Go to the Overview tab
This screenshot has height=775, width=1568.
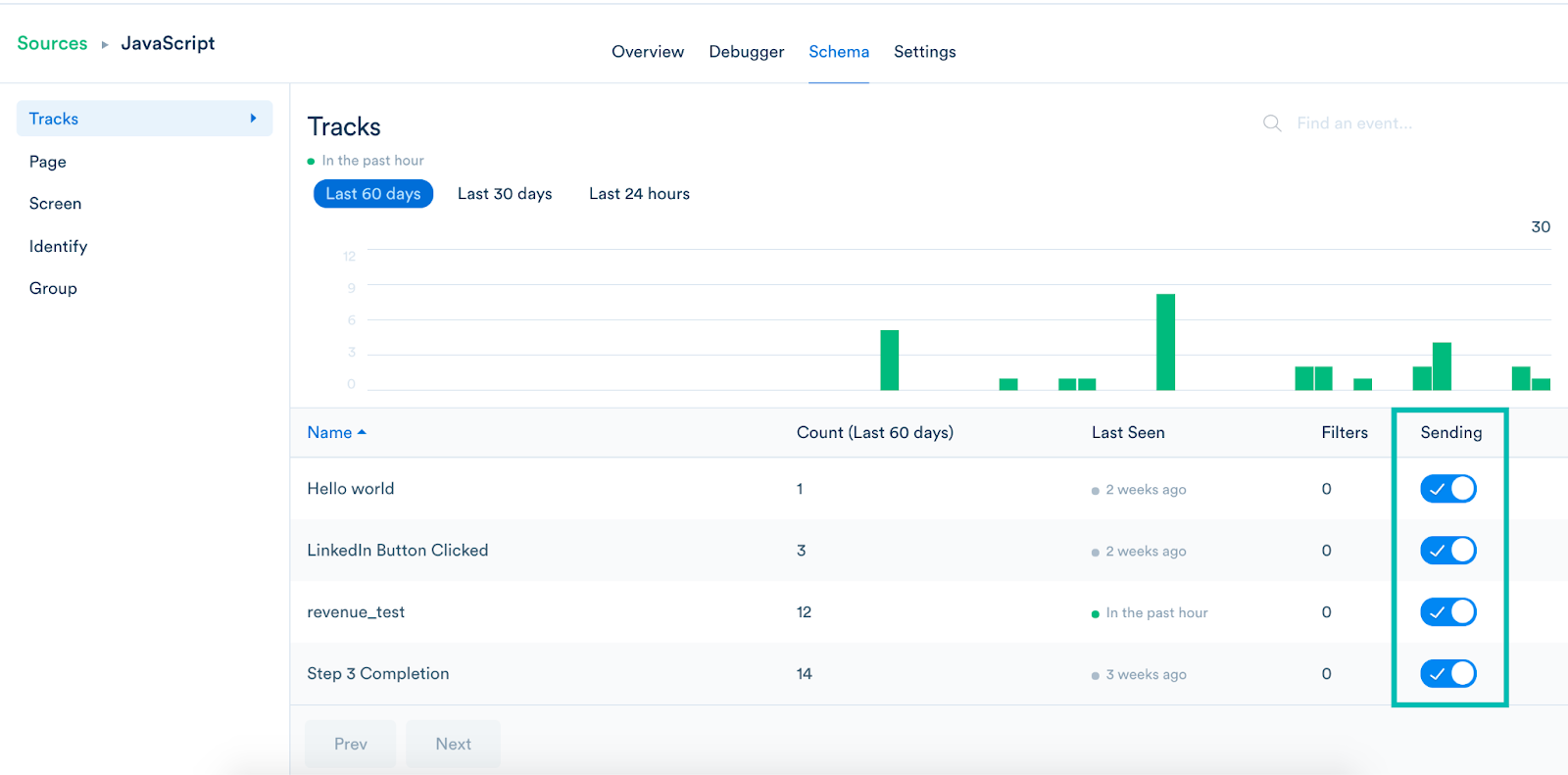pos(648,52)
